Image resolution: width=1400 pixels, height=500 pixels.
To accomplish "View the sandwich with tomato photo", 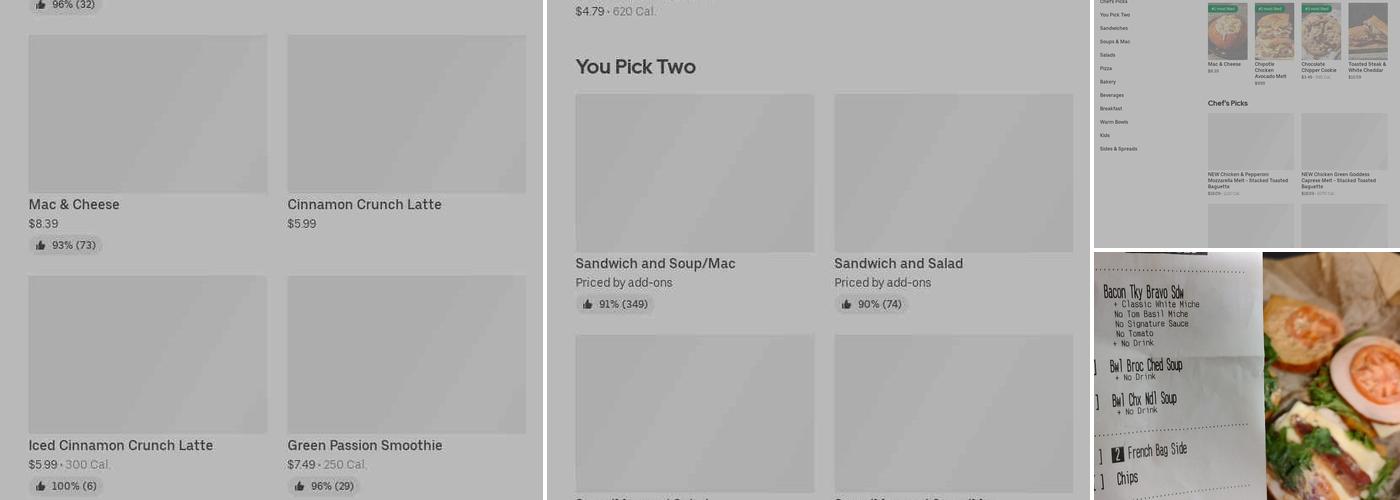I will 1331,376.
